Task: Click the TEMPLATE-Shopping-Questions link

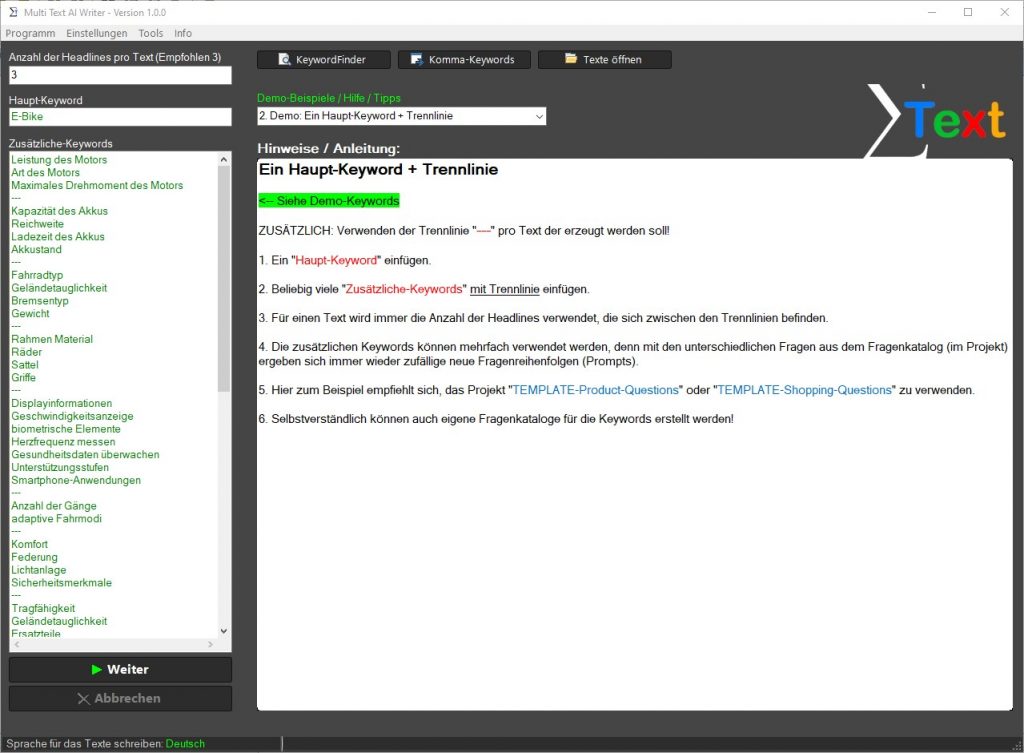Action: point(803,390)
